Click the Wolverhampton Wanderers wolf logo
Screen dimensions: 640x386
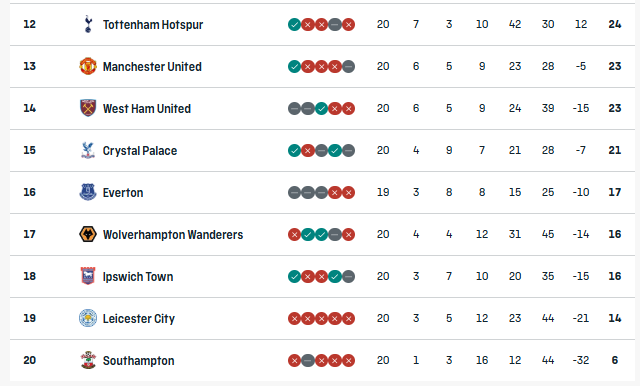tap(88, 234)
